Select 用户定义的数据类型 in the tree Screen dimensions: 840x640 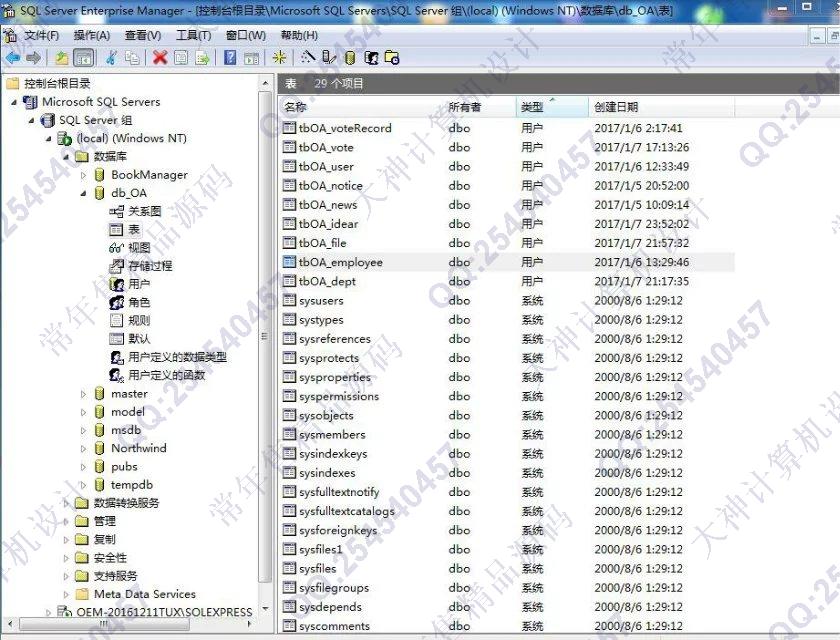pos(177,357)
